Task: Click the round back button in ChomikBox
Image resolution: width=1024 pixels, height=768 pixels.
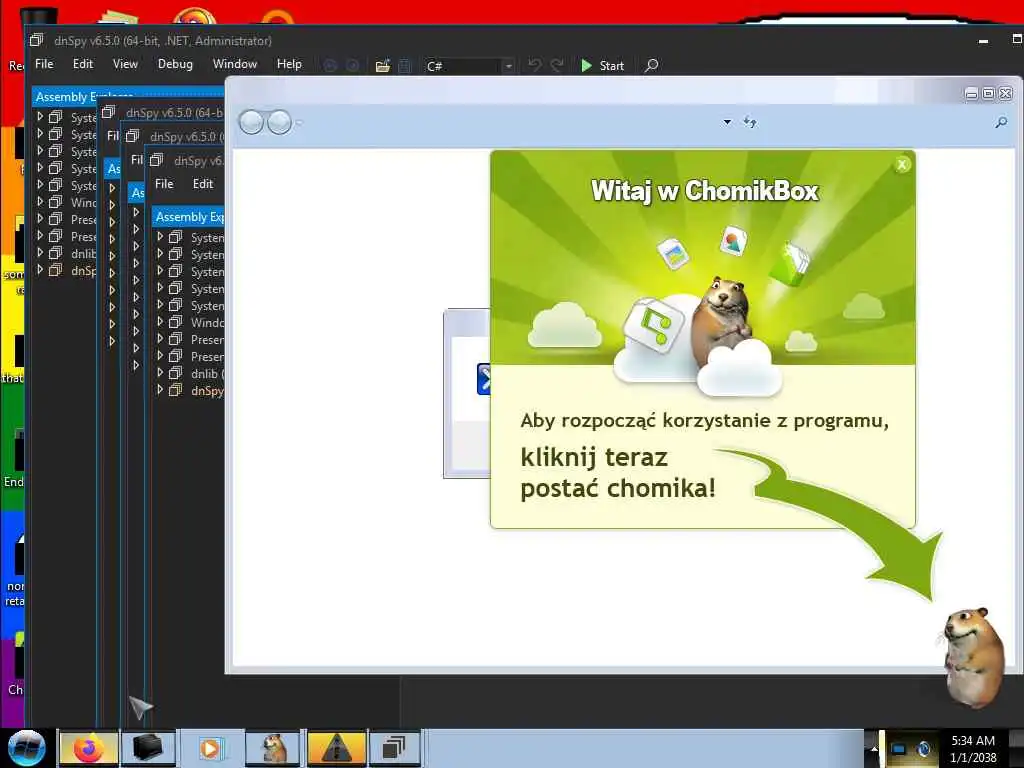Action: pyautogui.click(x=251, y=122)
